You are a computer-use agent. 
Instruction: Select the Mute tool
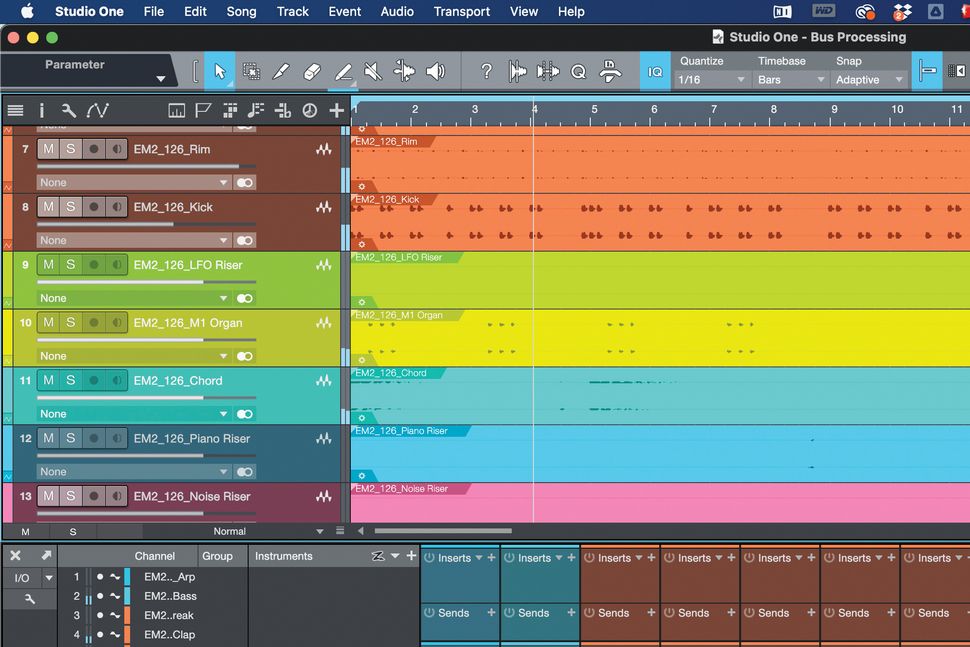[x=372, y=71]
